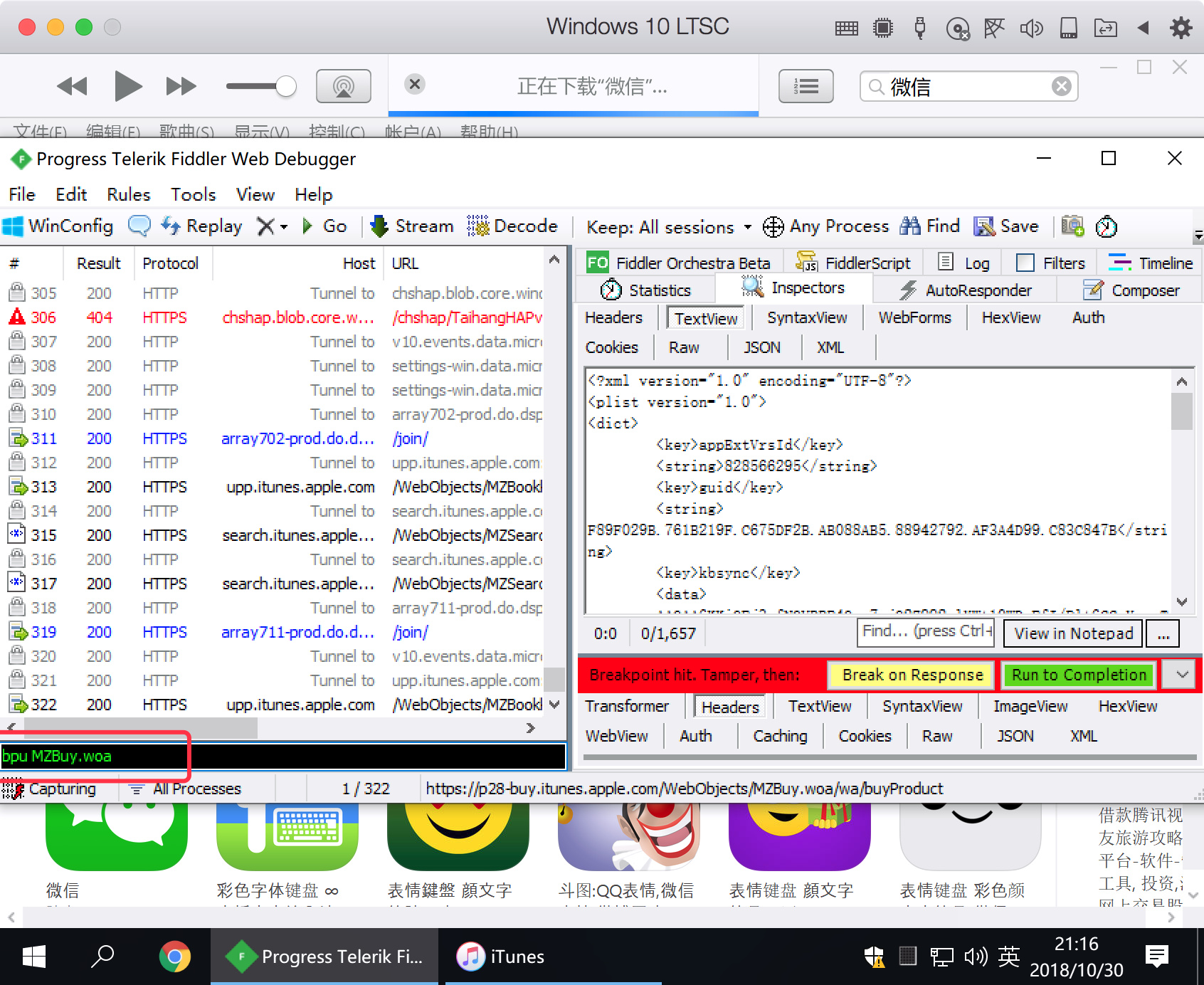Open the Fiddler File menu

[22, 194]
